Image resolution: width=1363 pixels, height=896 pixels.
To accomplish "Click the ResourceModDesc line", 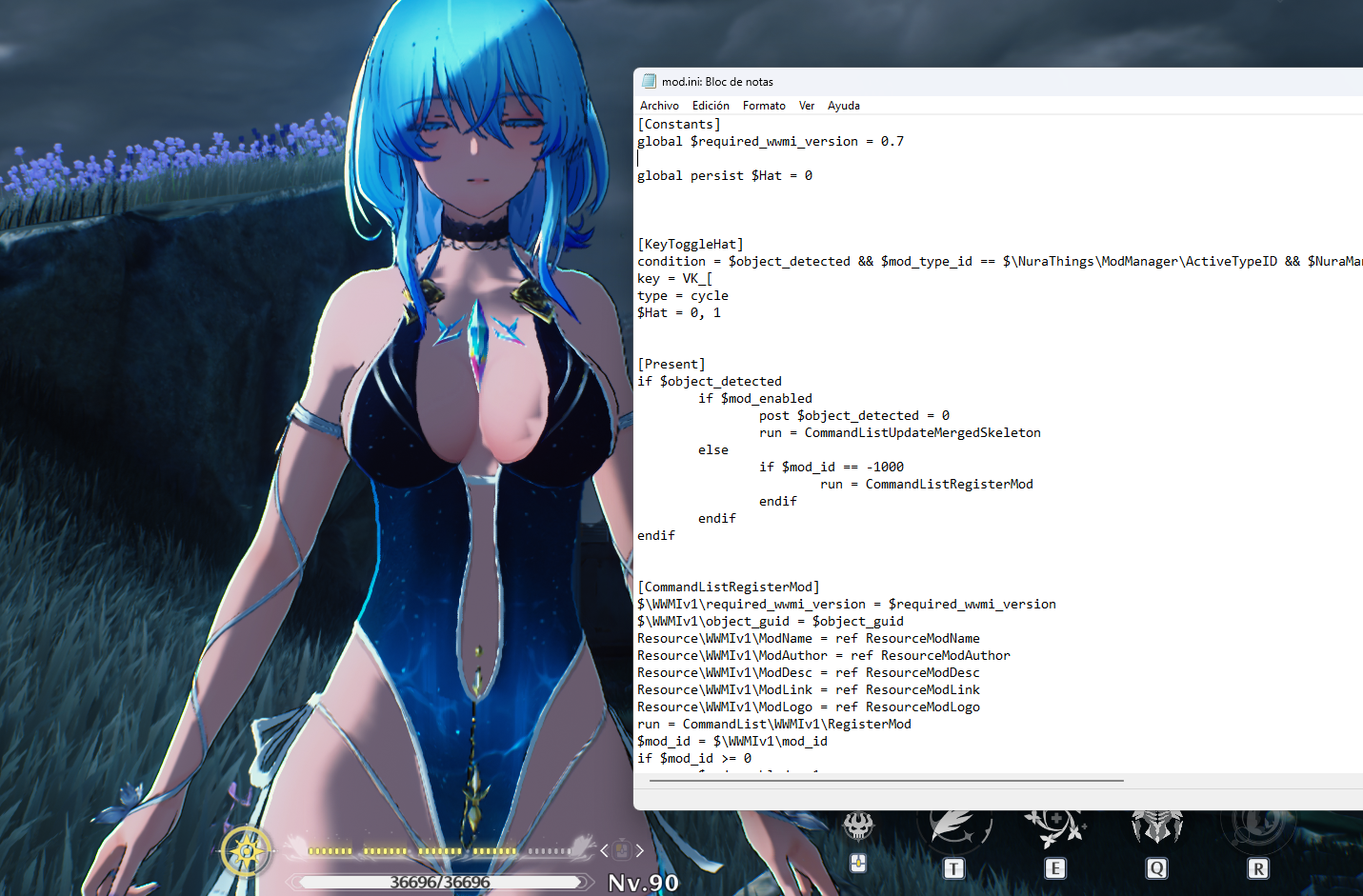I will point(809,673).
